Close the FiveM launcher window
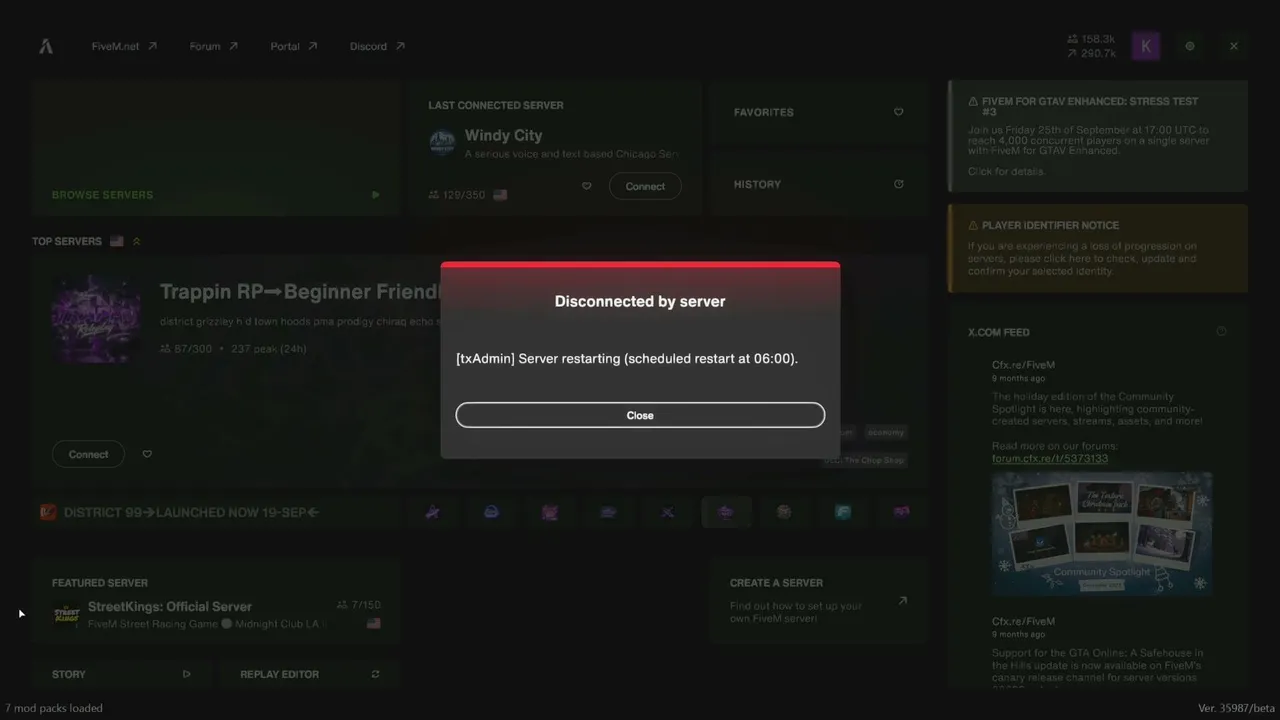 [x=1234, y=46]
